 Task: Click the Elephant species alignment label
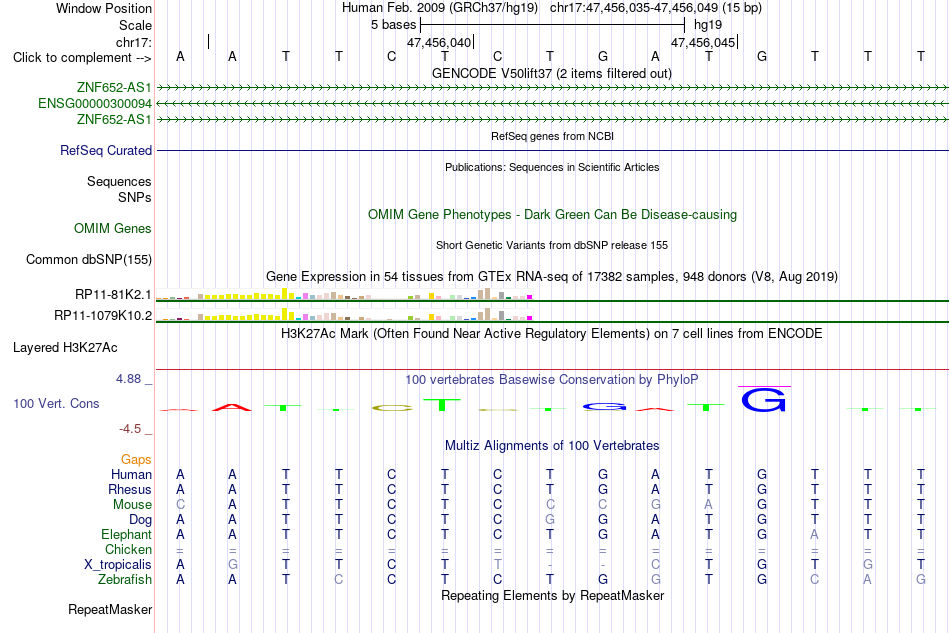pos(126,534)
